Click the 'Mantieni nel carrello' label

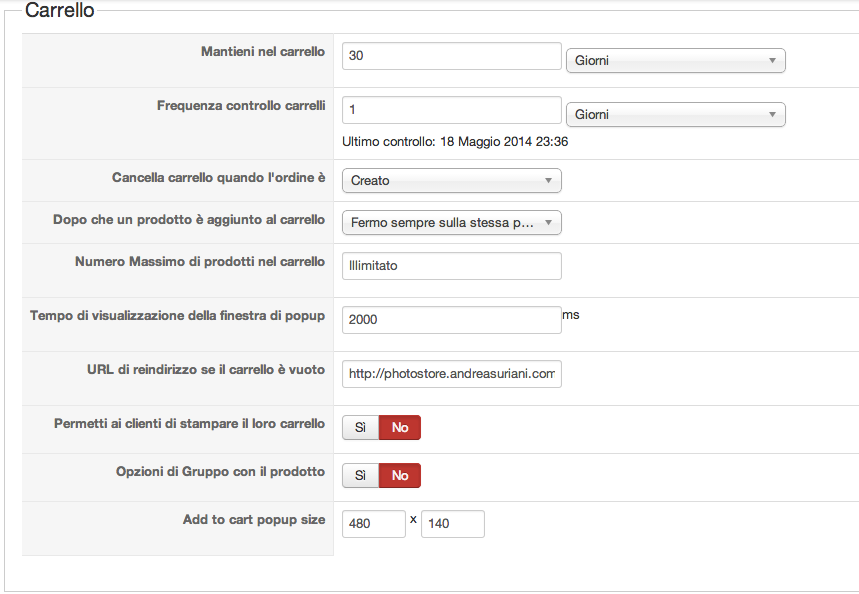coord(263,52)
